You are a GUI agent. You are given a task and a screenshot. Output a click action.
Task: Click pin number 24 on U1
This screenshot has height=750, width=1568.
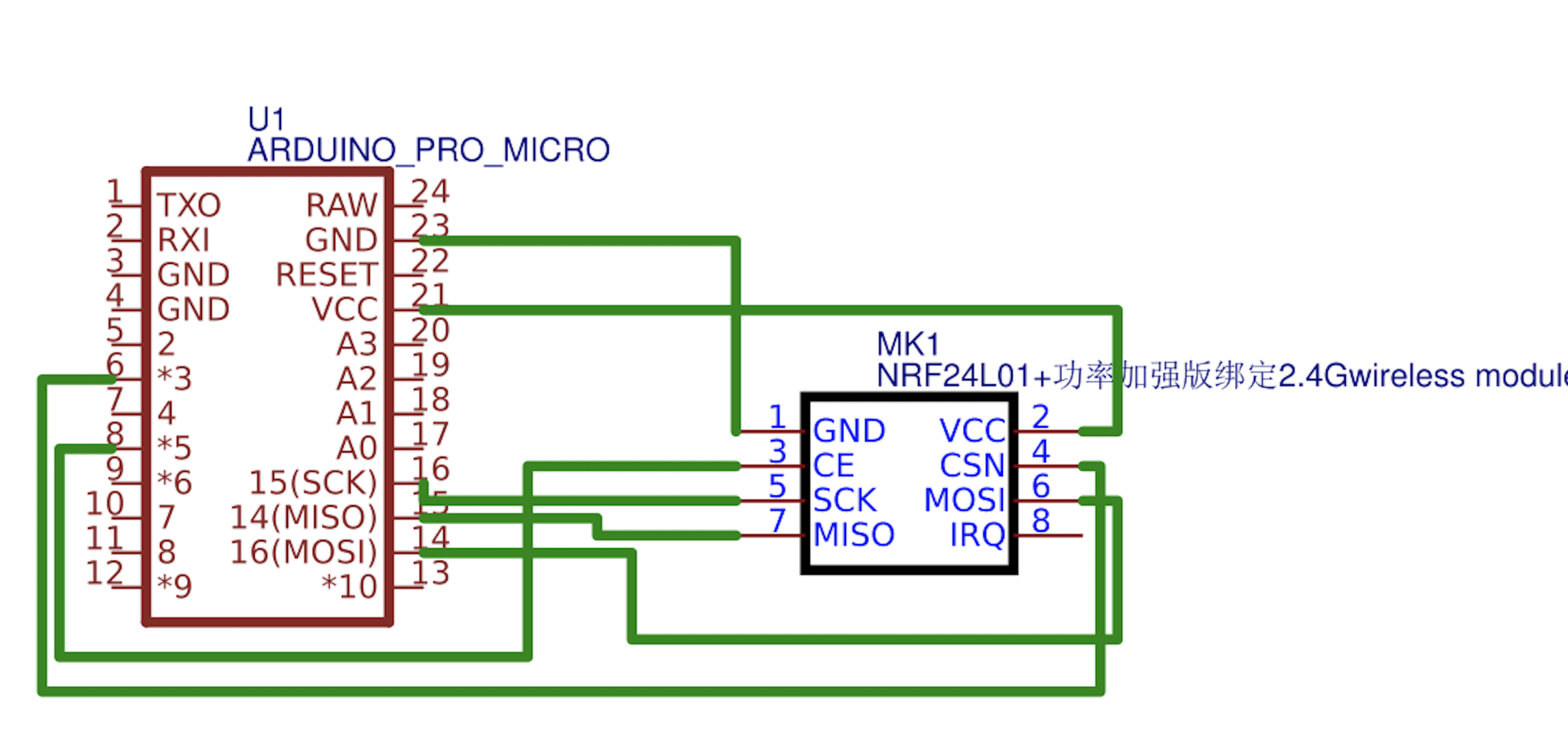click(x=430, y=191)
